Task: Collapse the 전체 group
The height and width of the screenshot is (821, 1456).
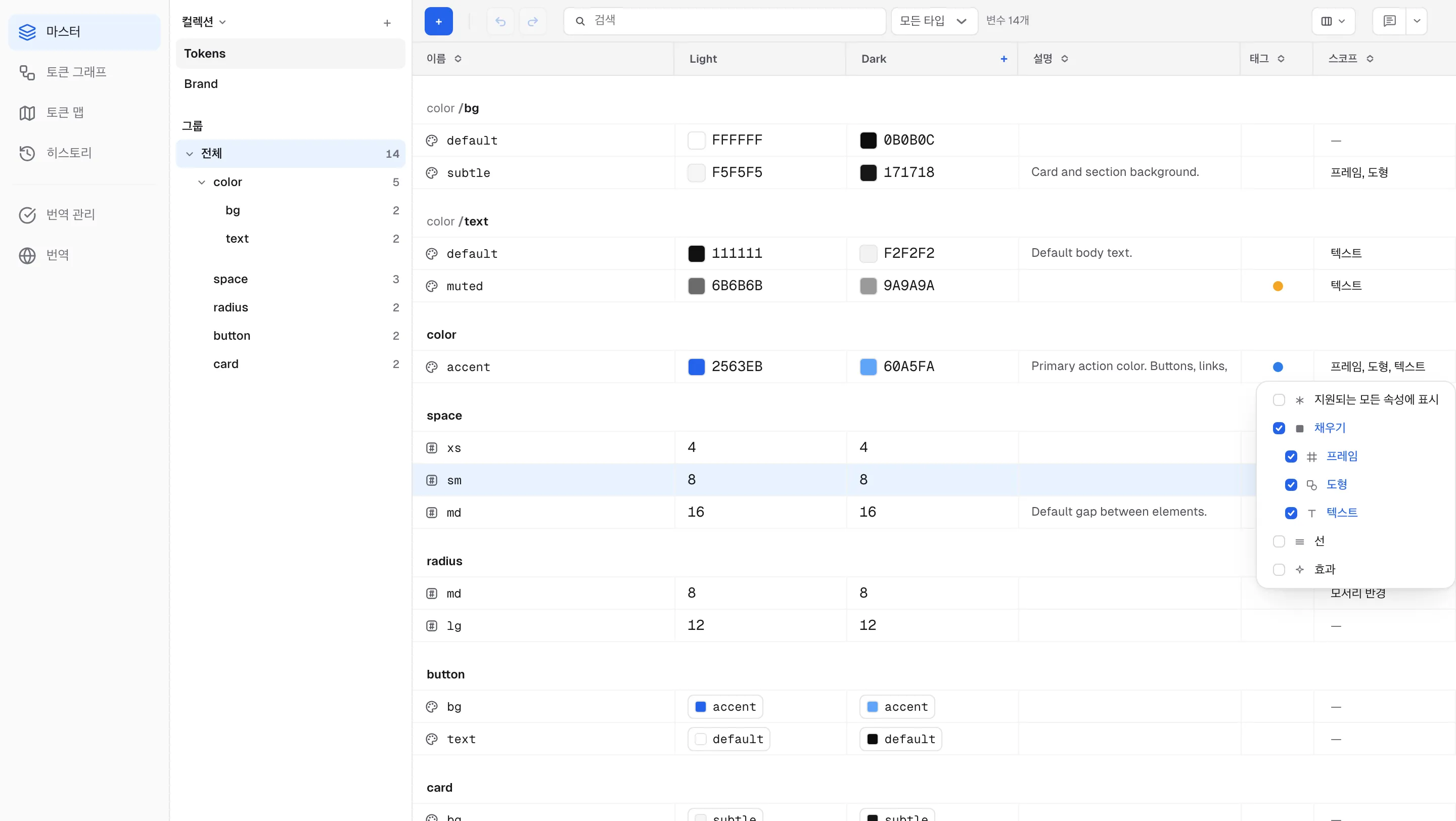Action: click(190, 154)
